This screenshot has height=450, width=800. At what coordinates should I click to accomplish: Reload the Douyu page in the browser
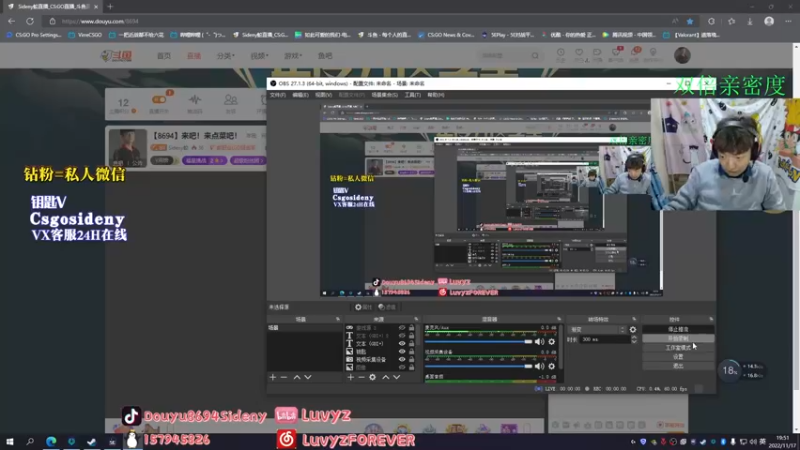coord(30,21)
